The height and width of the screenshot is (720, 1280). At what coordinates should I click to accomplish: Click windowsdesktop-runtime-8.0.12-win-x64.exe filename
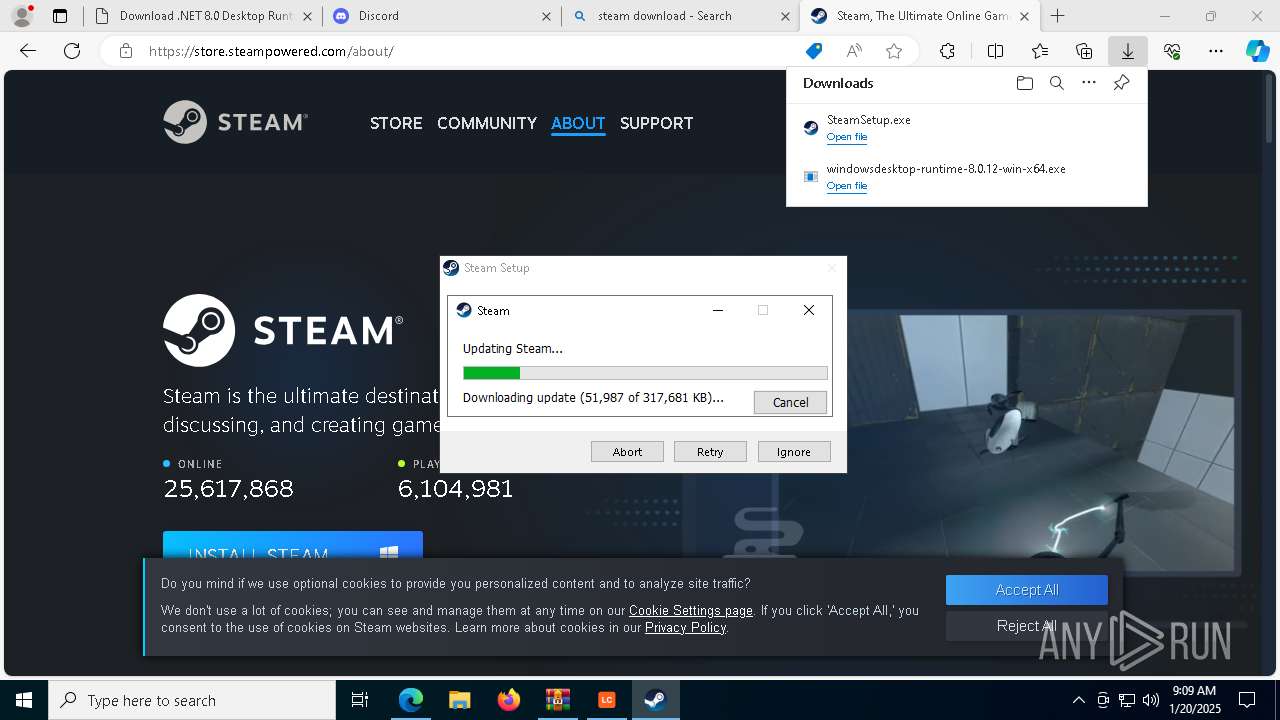pyautogui.click(x=946, y=169)
